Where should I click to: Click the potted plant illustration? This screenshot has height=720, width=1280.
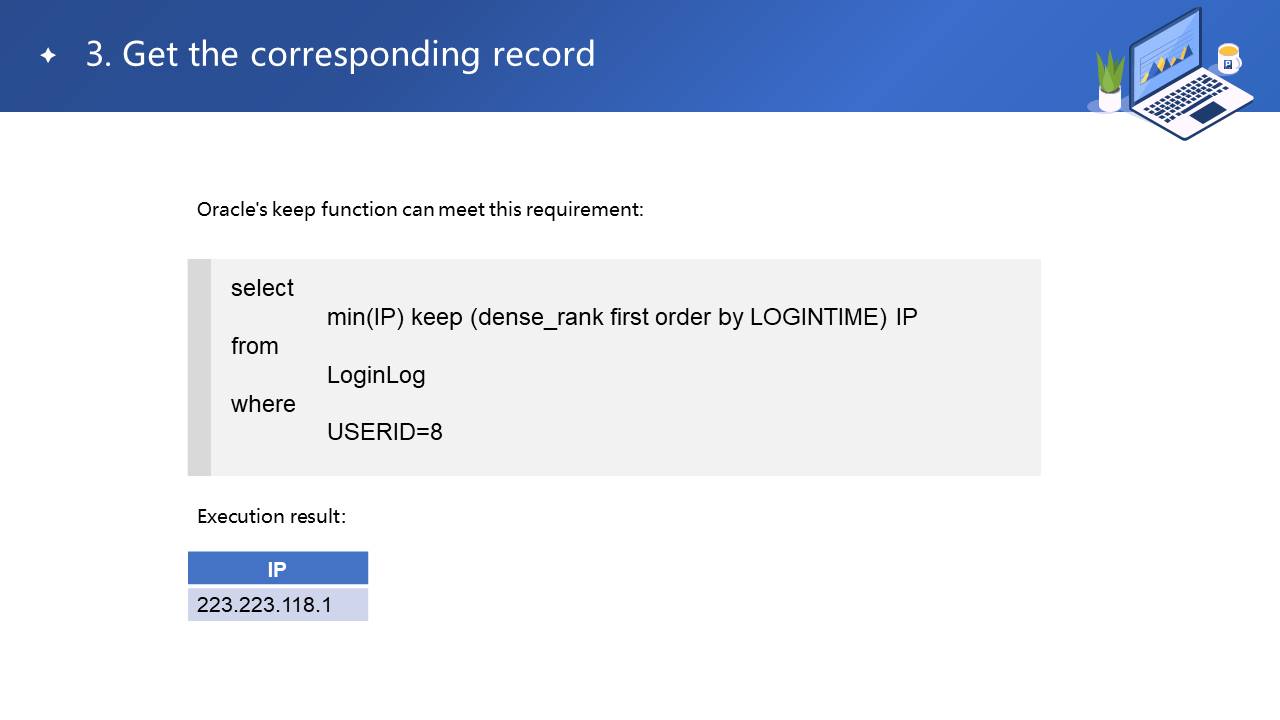[1110, 82]
